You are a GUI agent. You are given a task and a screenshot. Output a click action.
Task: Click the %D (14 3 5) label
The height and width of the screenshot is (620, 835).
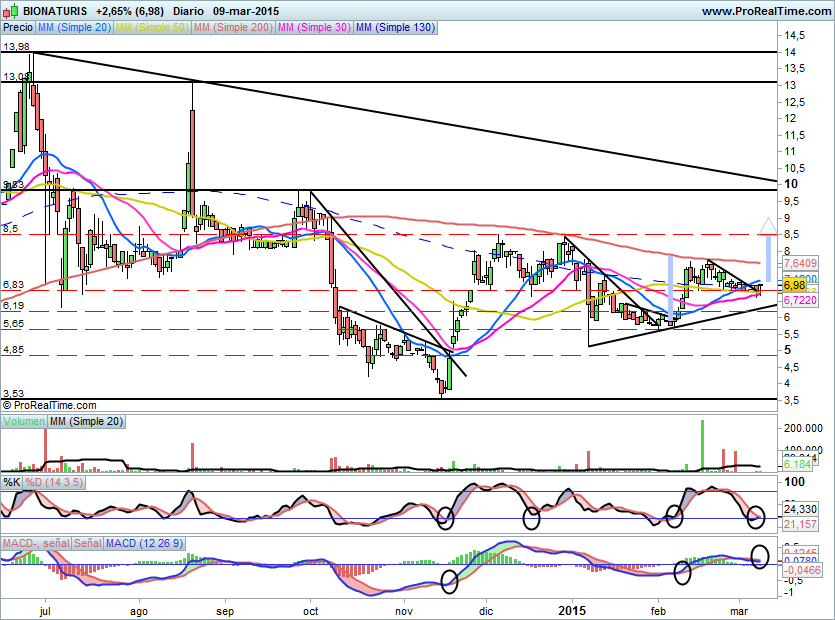pos(54,483)
